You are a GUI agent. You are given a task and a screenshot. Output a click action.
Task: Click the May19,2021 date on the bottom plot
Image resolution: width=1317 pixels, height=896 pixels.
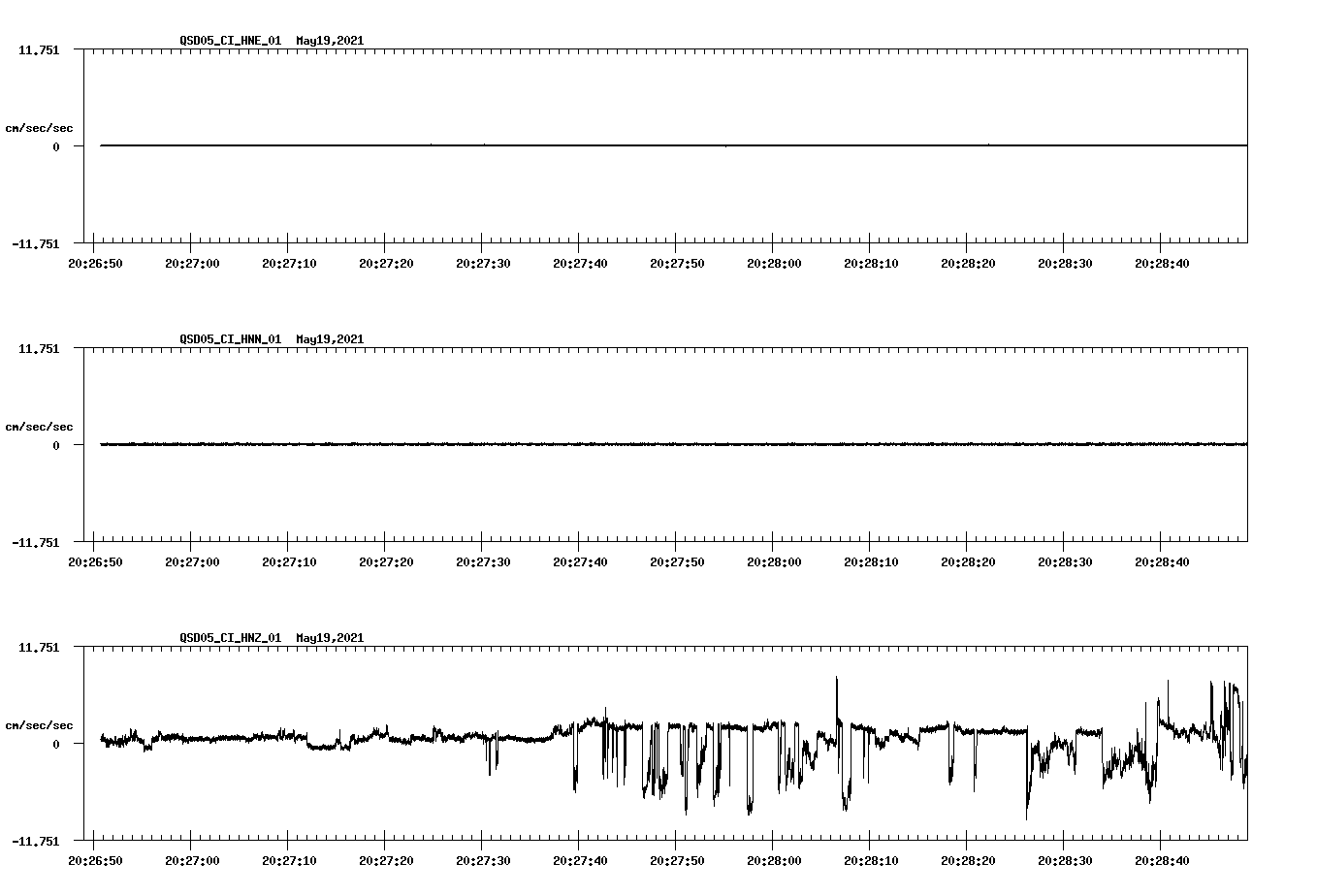point(329,638)
